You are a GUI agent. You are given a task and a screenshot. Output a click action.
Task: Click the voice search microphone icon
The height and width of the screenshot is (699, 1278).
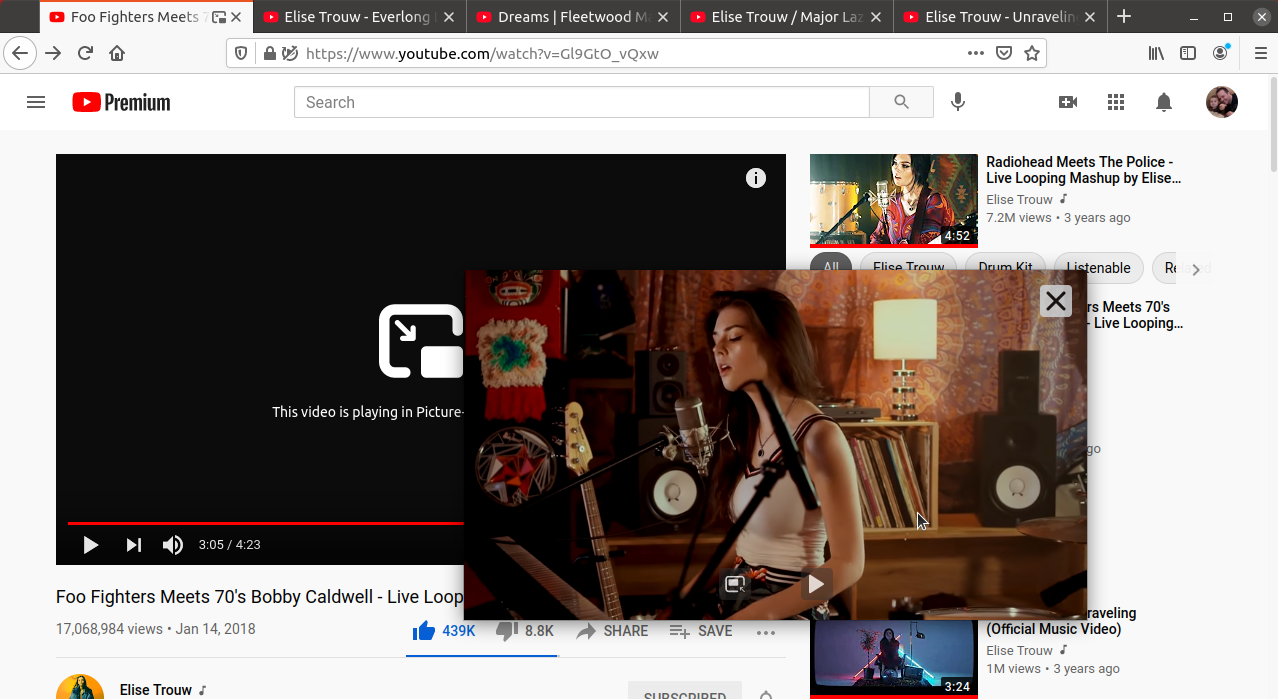click(957, 101)
